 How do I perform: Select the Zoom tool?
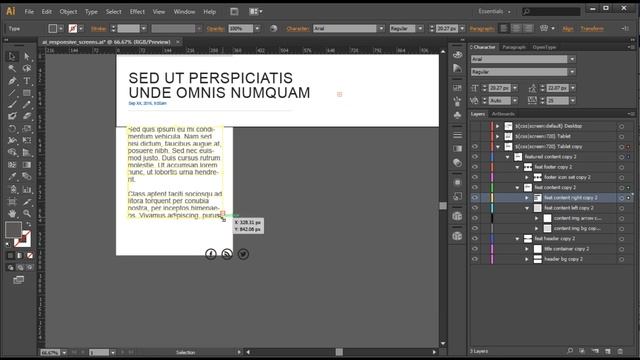27,213
